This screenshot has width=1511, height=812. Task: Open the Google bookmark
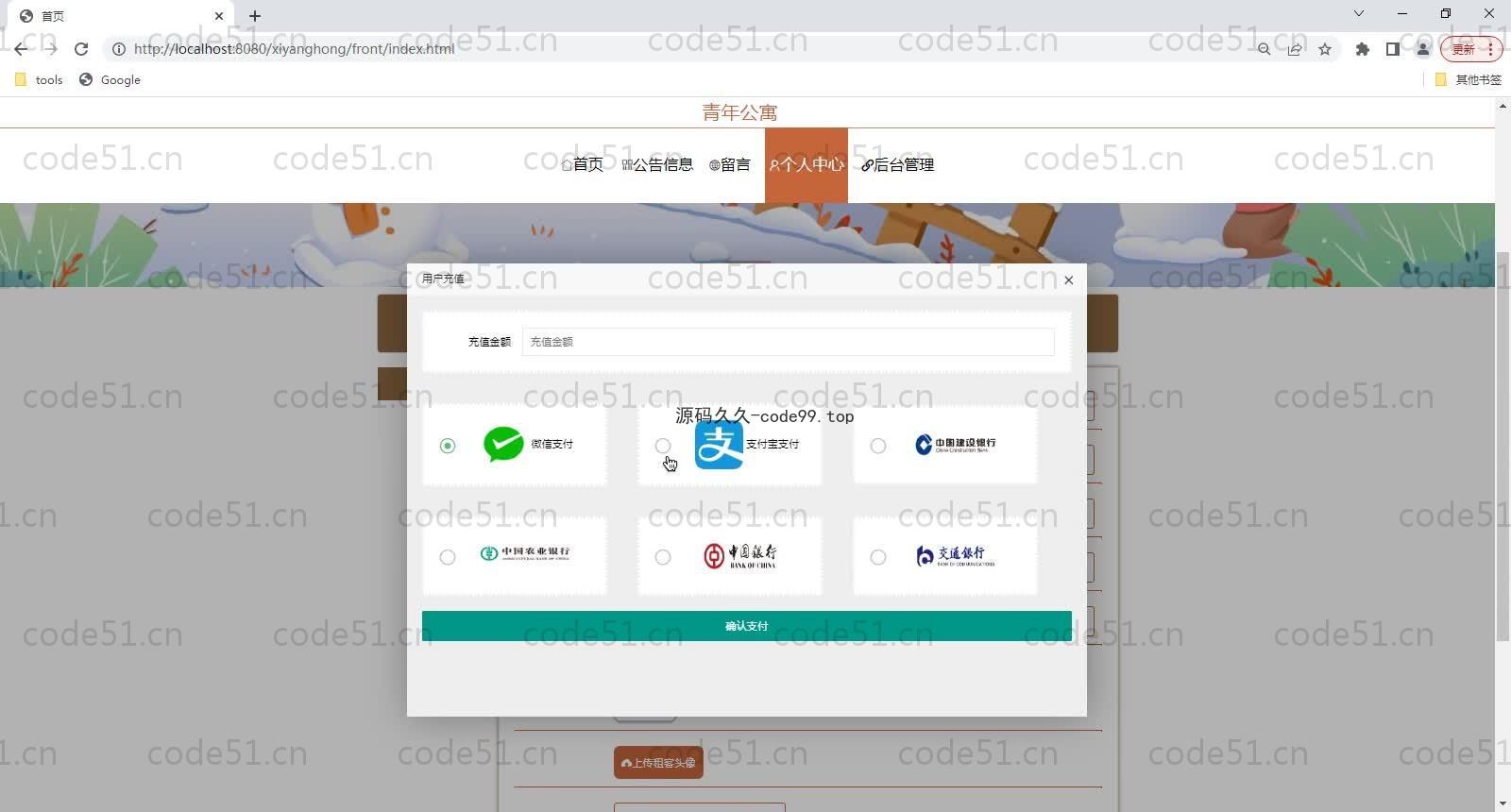click(x=110, y=80)
